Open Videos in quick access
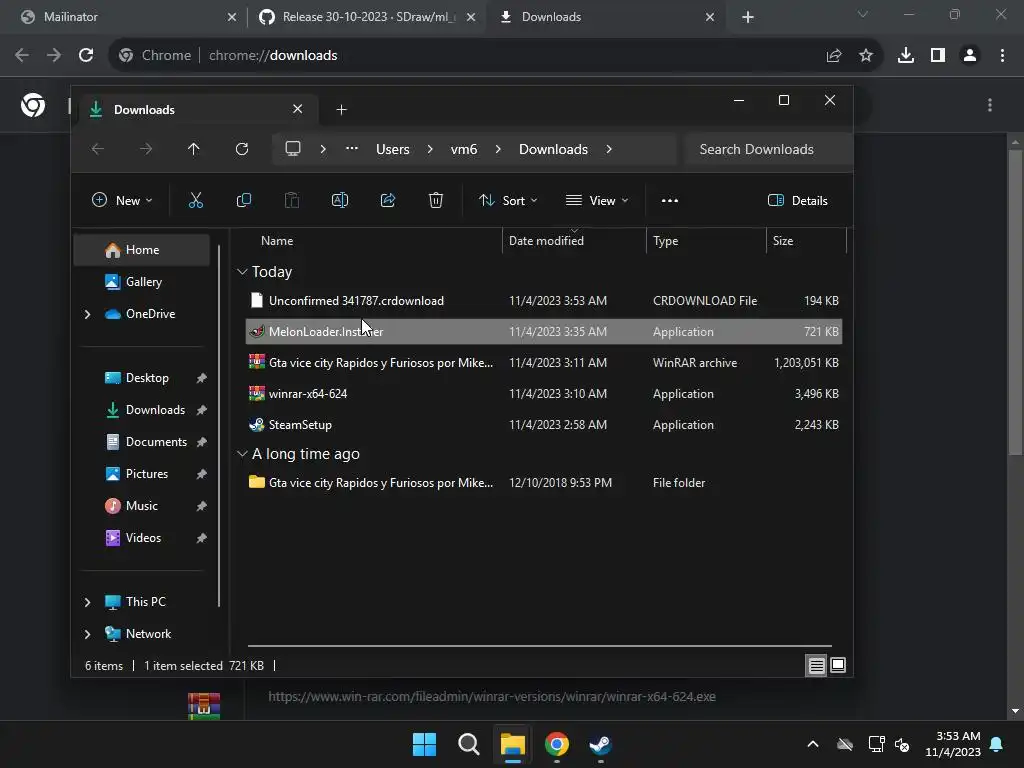This screenshot has height=768, width=1024. 142,538
